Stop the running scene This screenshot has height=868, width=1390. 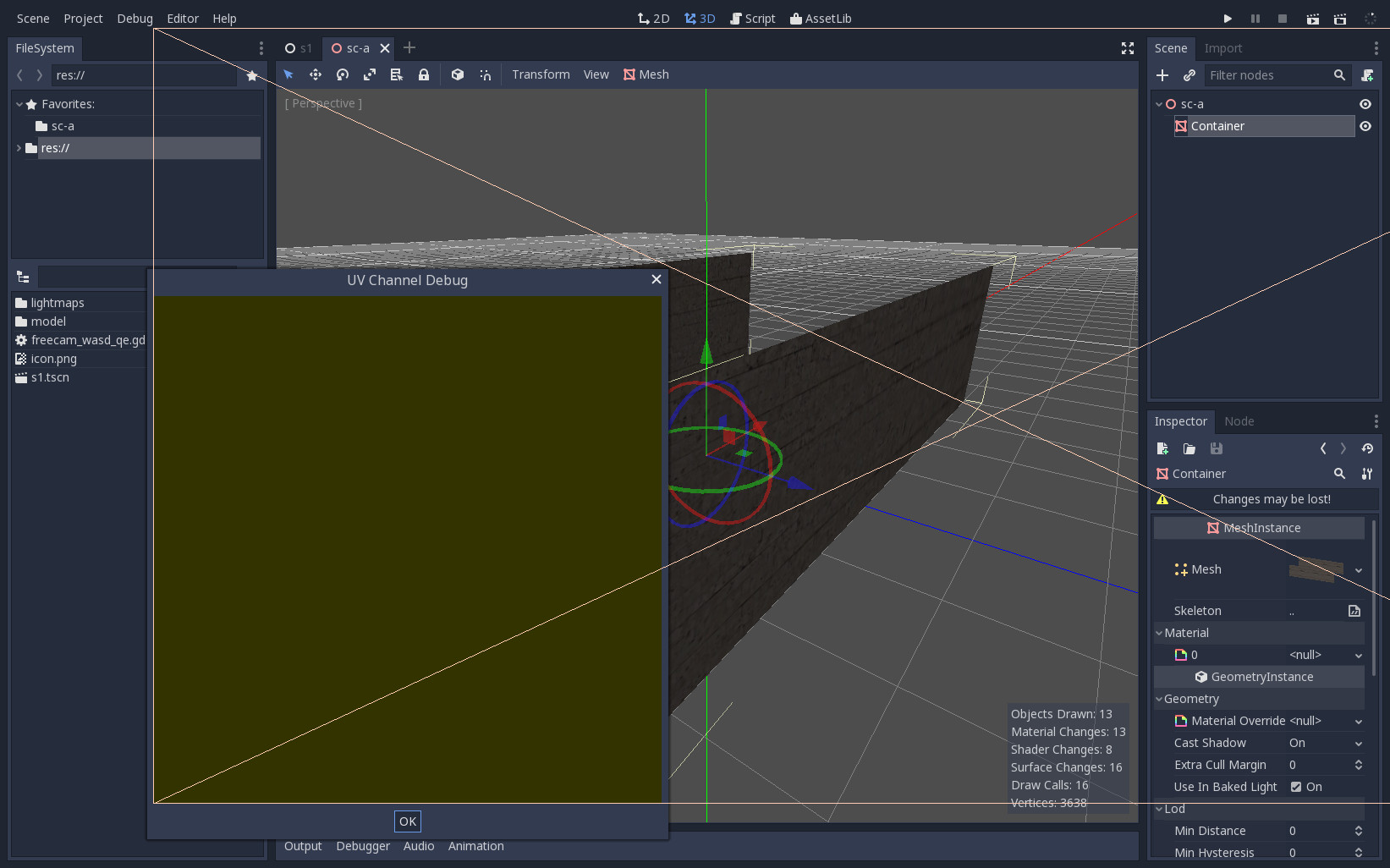1283,19
